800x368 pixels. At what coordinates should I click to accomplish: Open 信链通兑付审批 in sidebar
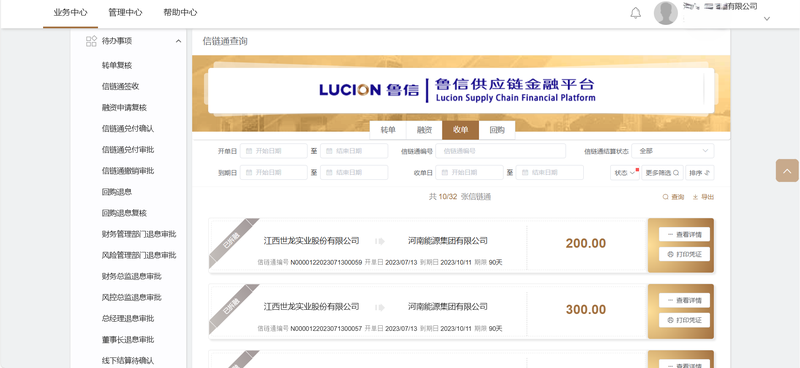pyautogui.click(x=128, y=150)
